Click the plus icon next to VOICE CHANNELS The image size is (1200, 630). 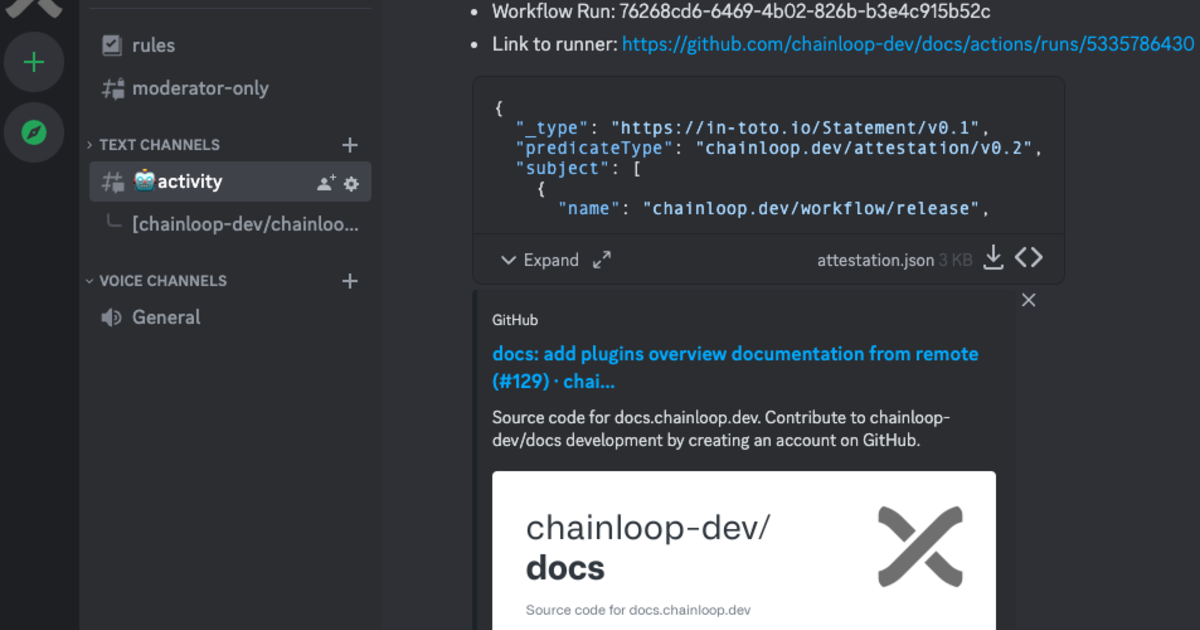click(x=350, y=281)
